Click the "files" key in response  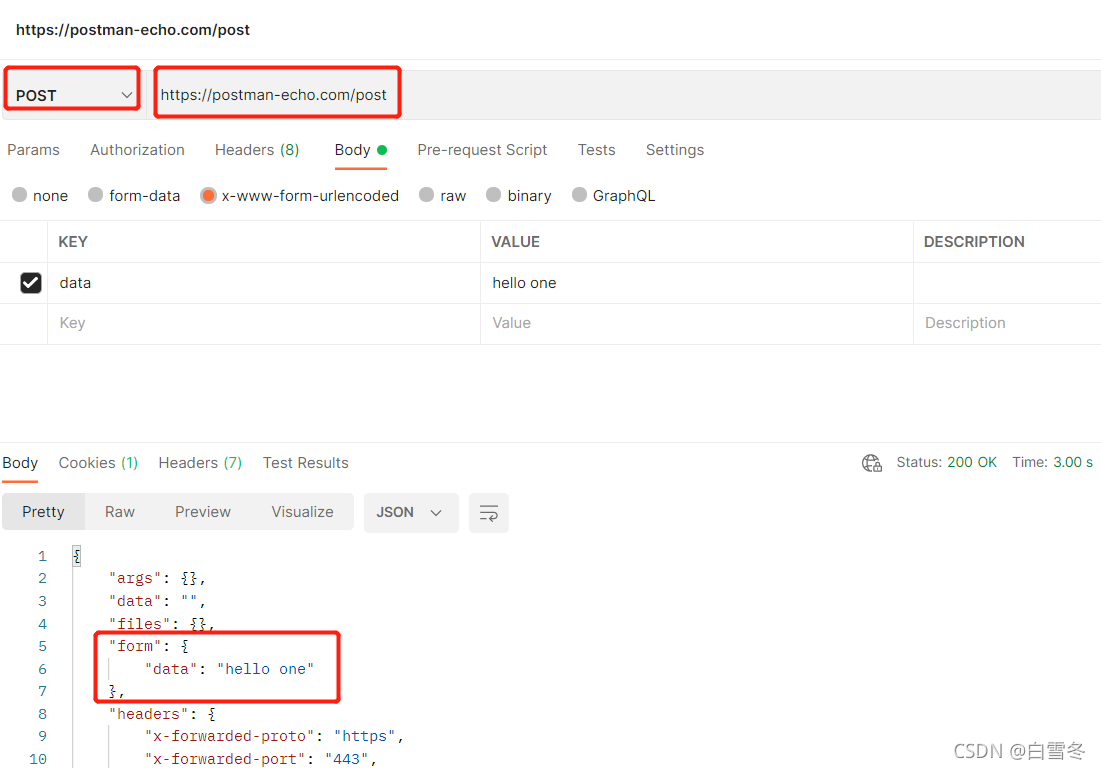click(x=139, y=624)
